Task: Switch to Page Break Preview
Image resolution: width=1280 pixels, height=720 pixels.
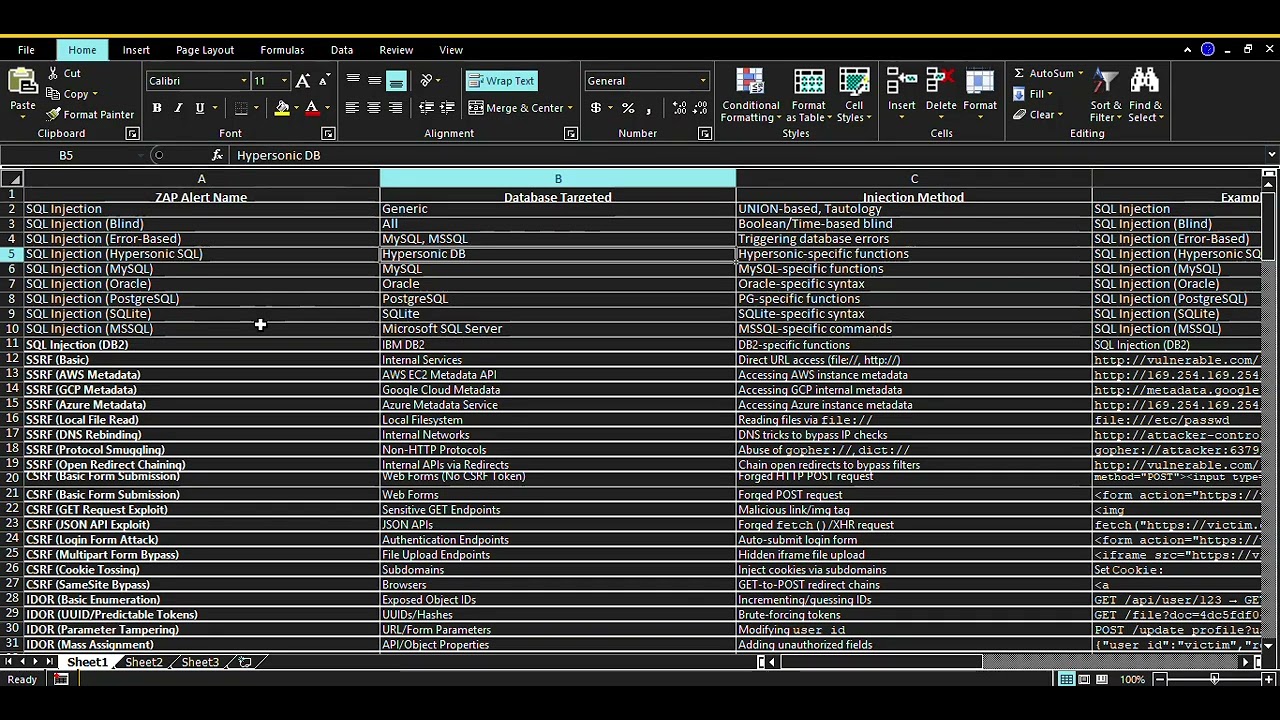Action: (x=1101, y=680)
